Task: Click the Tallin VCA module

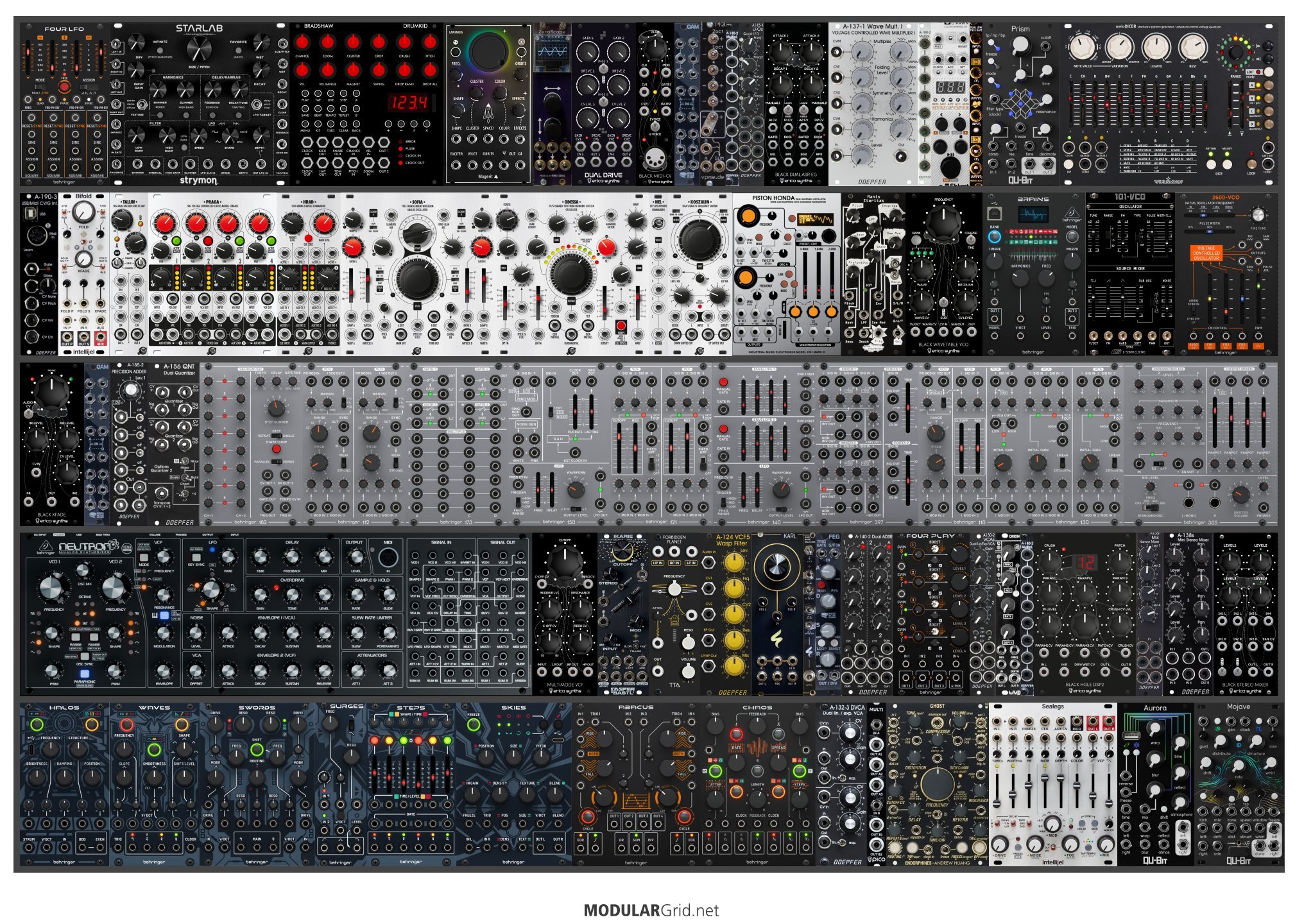Action: point(129,274)
